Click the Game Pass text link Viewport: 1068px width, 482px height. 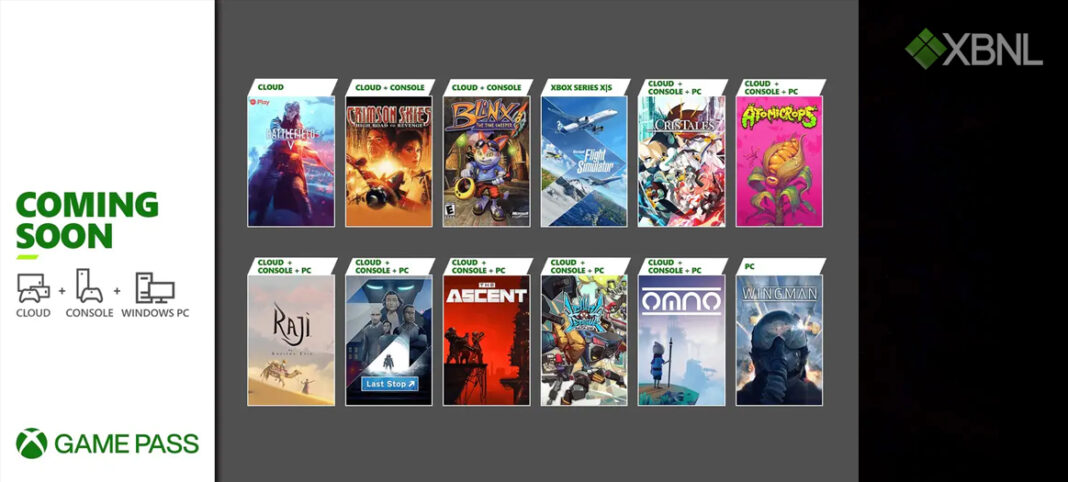click(127, 444)
